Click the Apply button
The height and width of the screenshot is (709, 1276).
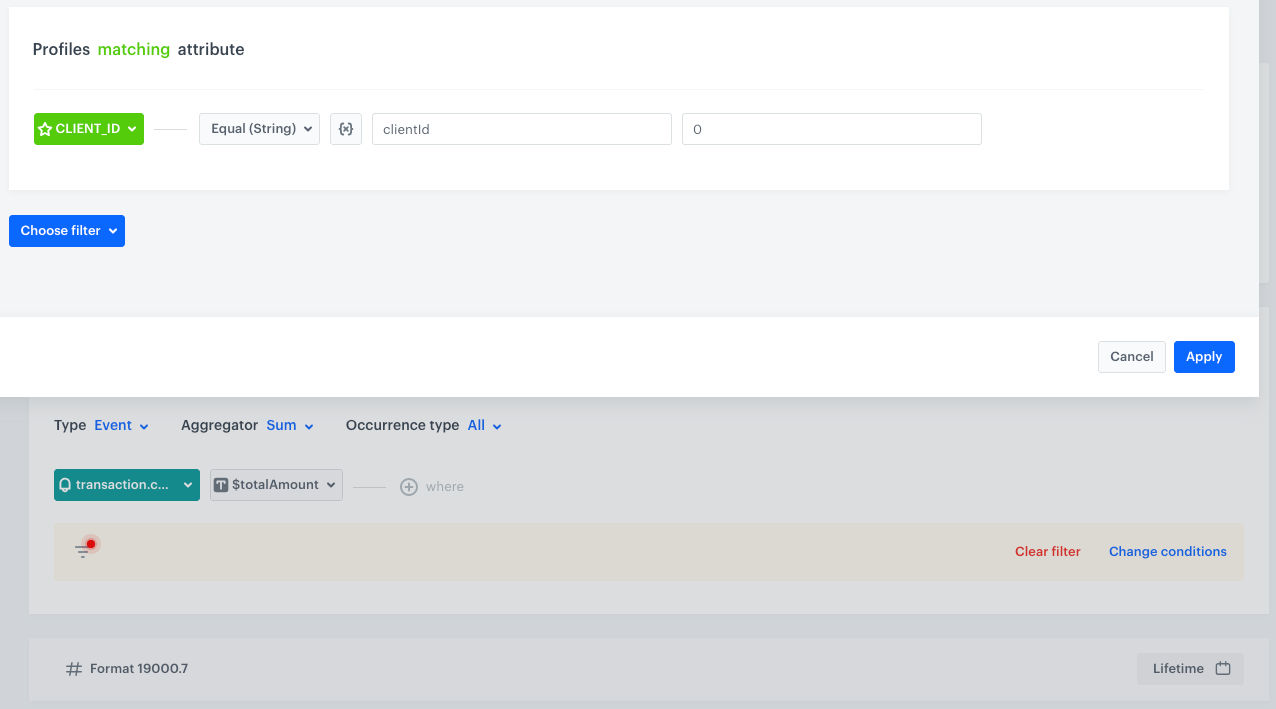[1203, 356]
